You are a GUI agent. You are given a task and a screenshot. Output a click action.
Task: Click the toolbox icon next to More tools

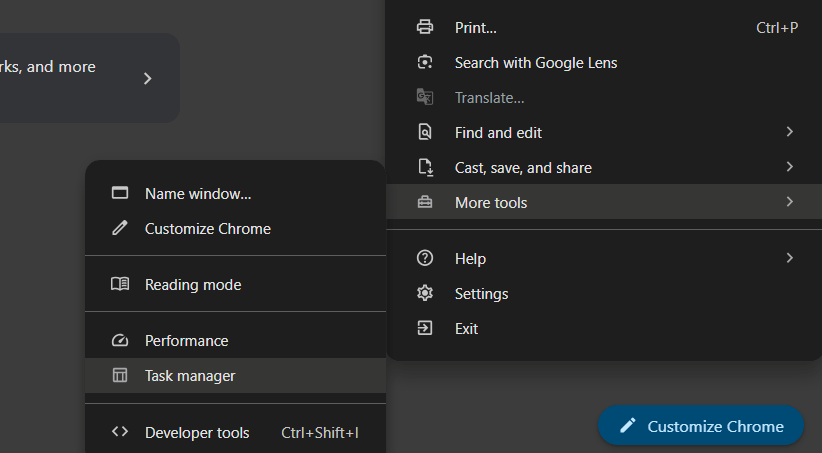pos(425,202)
